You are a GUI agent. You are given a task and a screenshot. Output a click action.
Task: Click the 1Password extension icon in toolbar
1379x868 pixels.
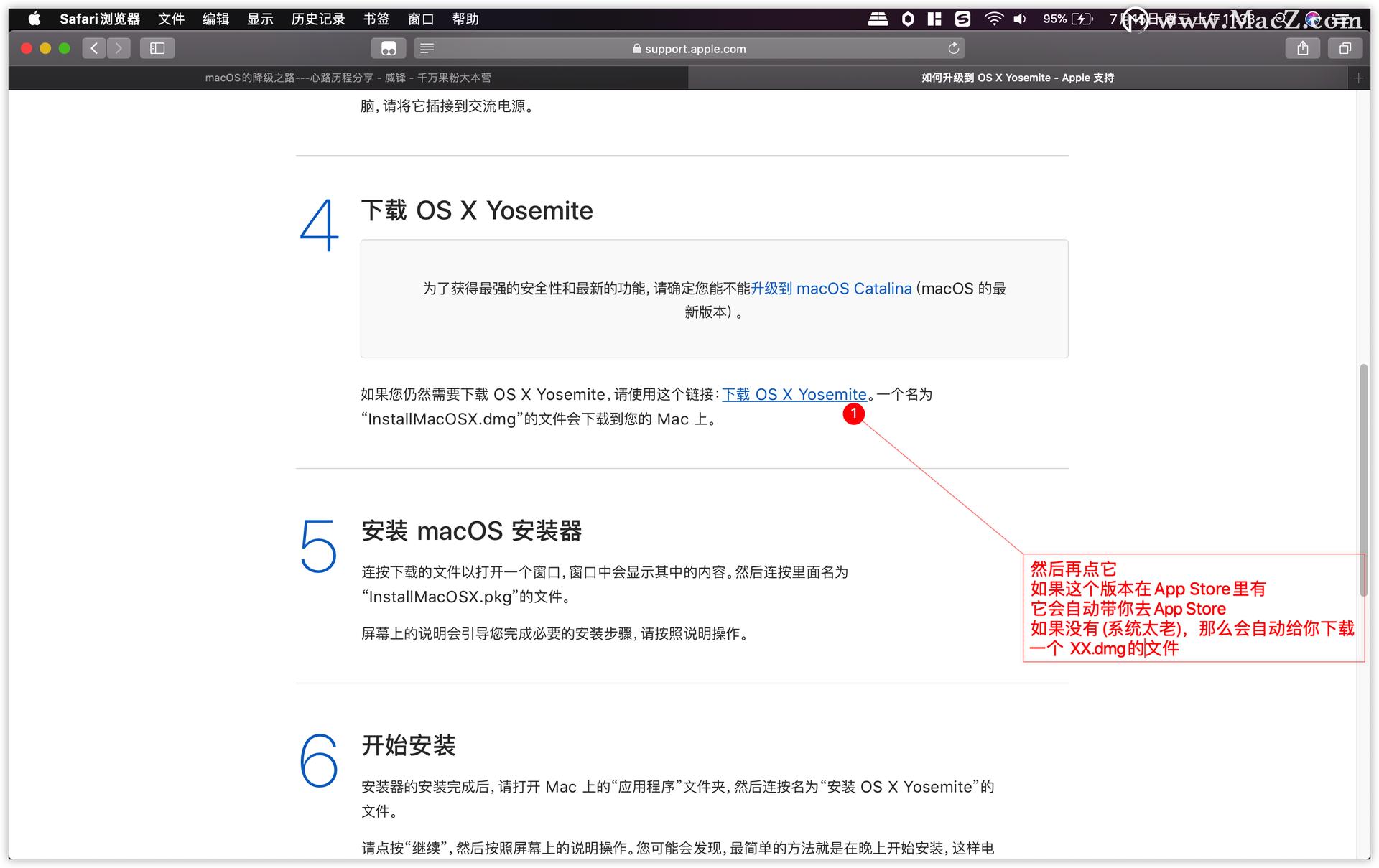388,48
